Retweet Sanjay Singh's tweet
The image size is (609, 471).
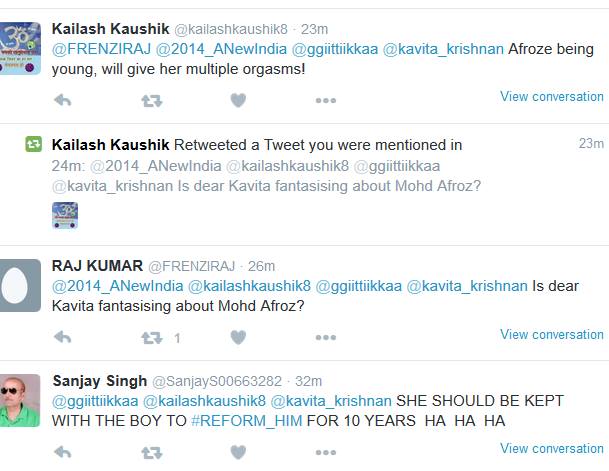(x=151, y=452)
